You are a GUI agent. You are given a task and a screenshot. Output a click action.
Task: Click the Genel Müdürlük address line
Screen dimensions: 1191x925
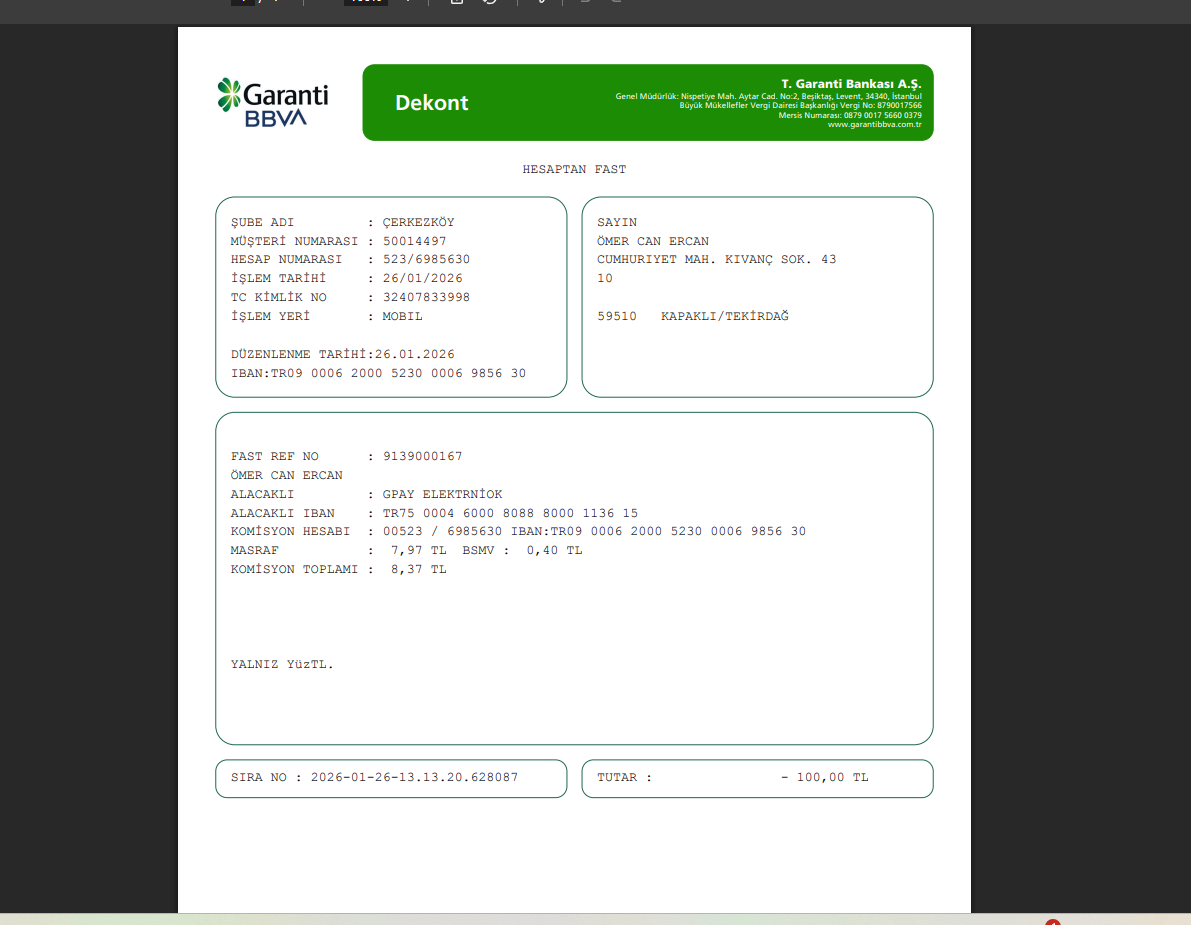[x=768, y=96]
